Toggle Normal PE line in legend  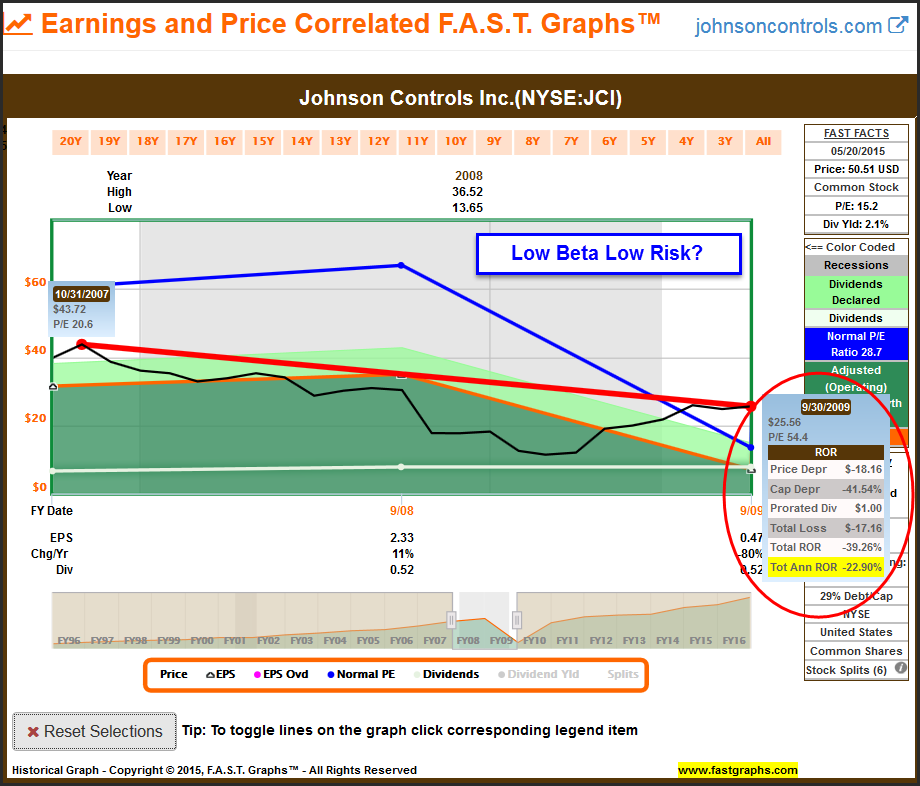coord(358,674)
